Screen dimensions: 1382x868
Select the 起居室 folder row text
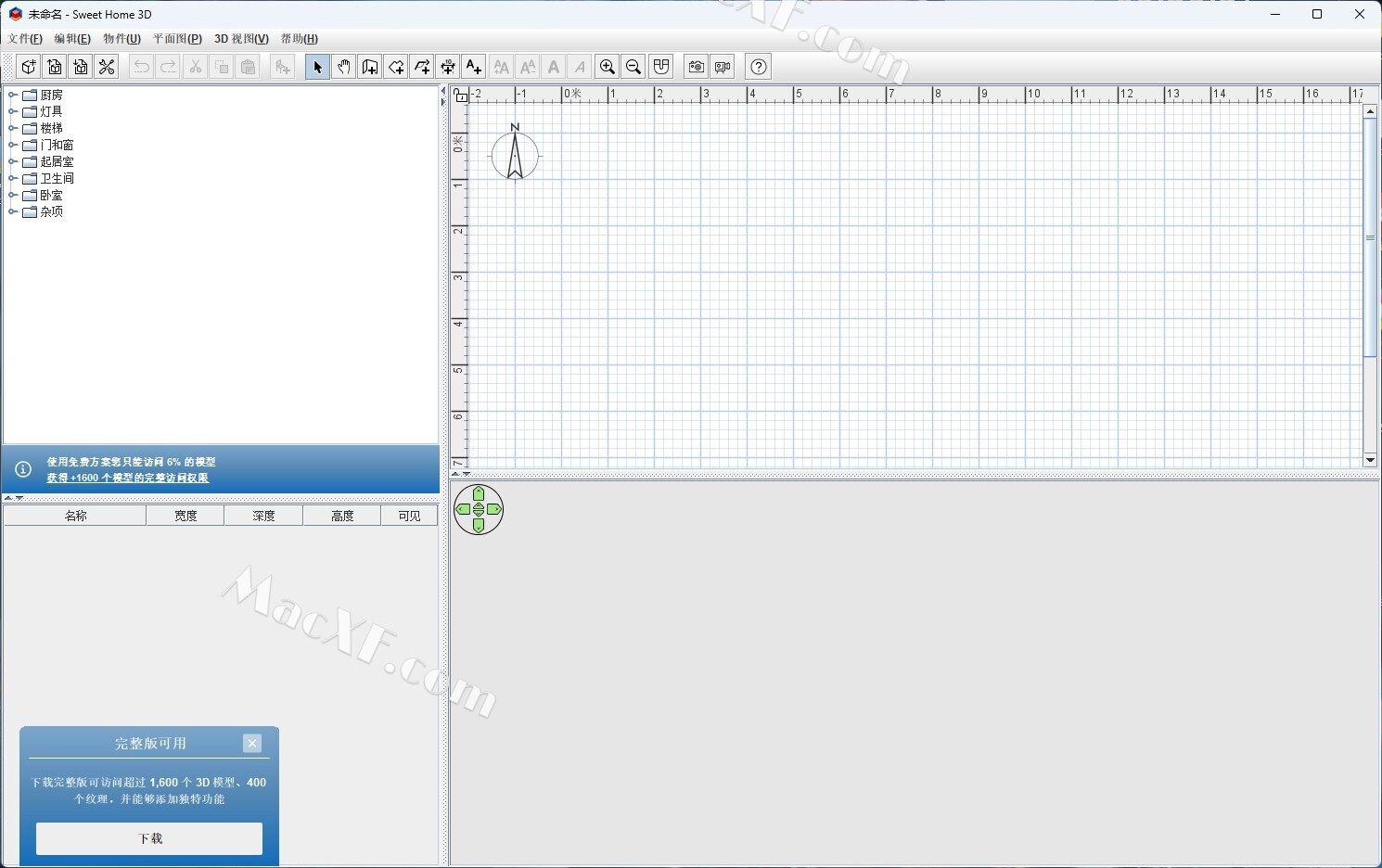point(57,161)
